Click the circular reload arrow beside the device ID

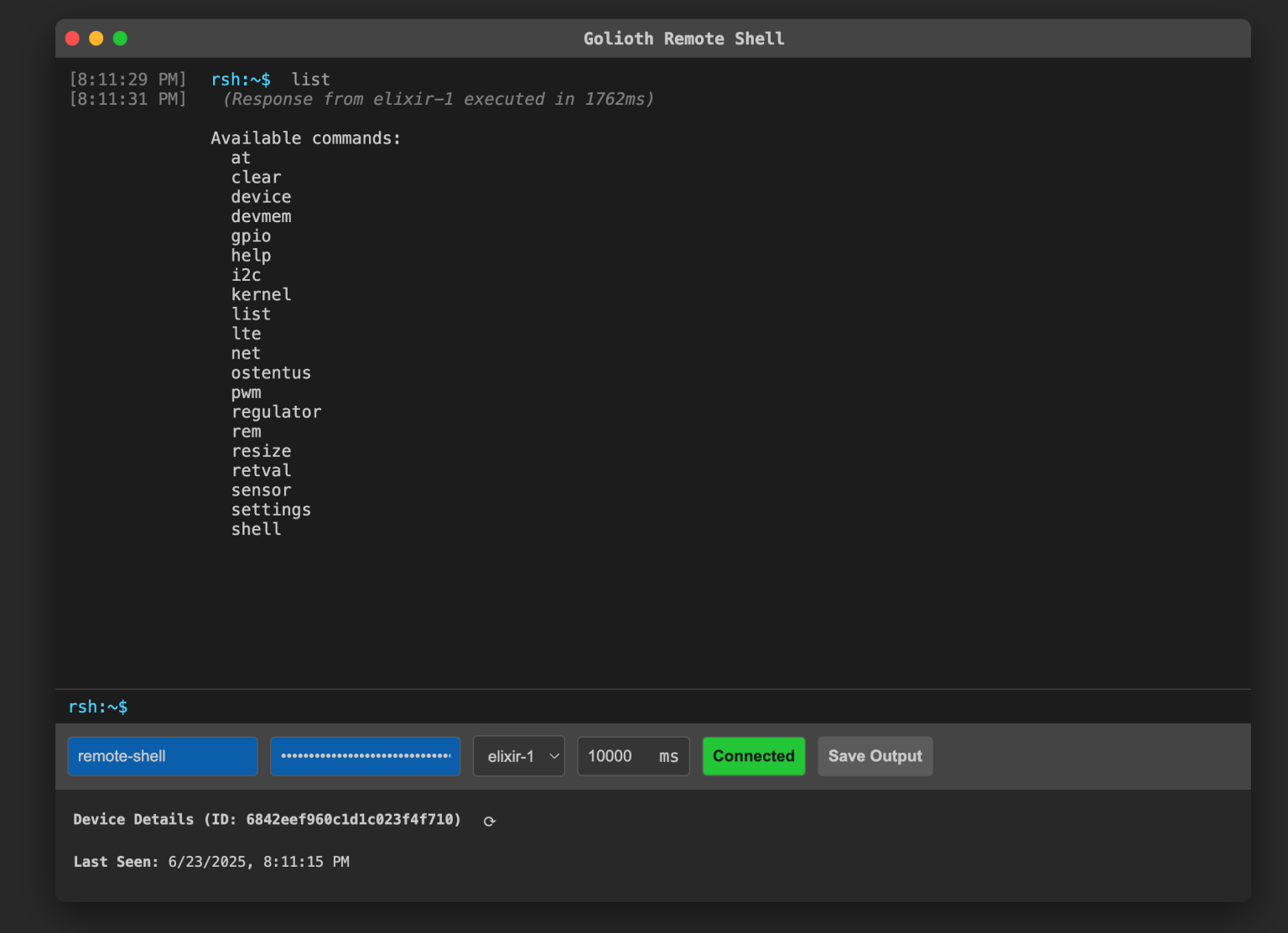[x=490, y=821]
